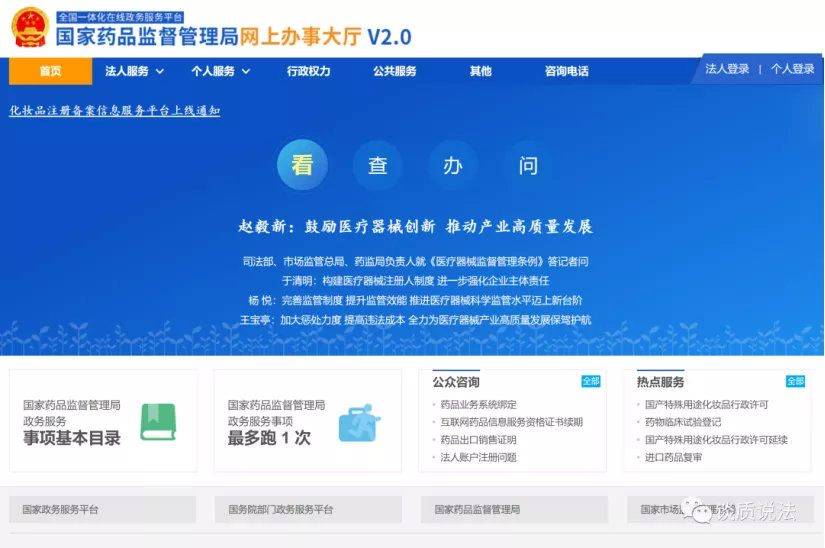The width and height of the screenshot is (825, 548).
Task: Click 全部 button beside 公众咨询
Action: pos(591,381)
